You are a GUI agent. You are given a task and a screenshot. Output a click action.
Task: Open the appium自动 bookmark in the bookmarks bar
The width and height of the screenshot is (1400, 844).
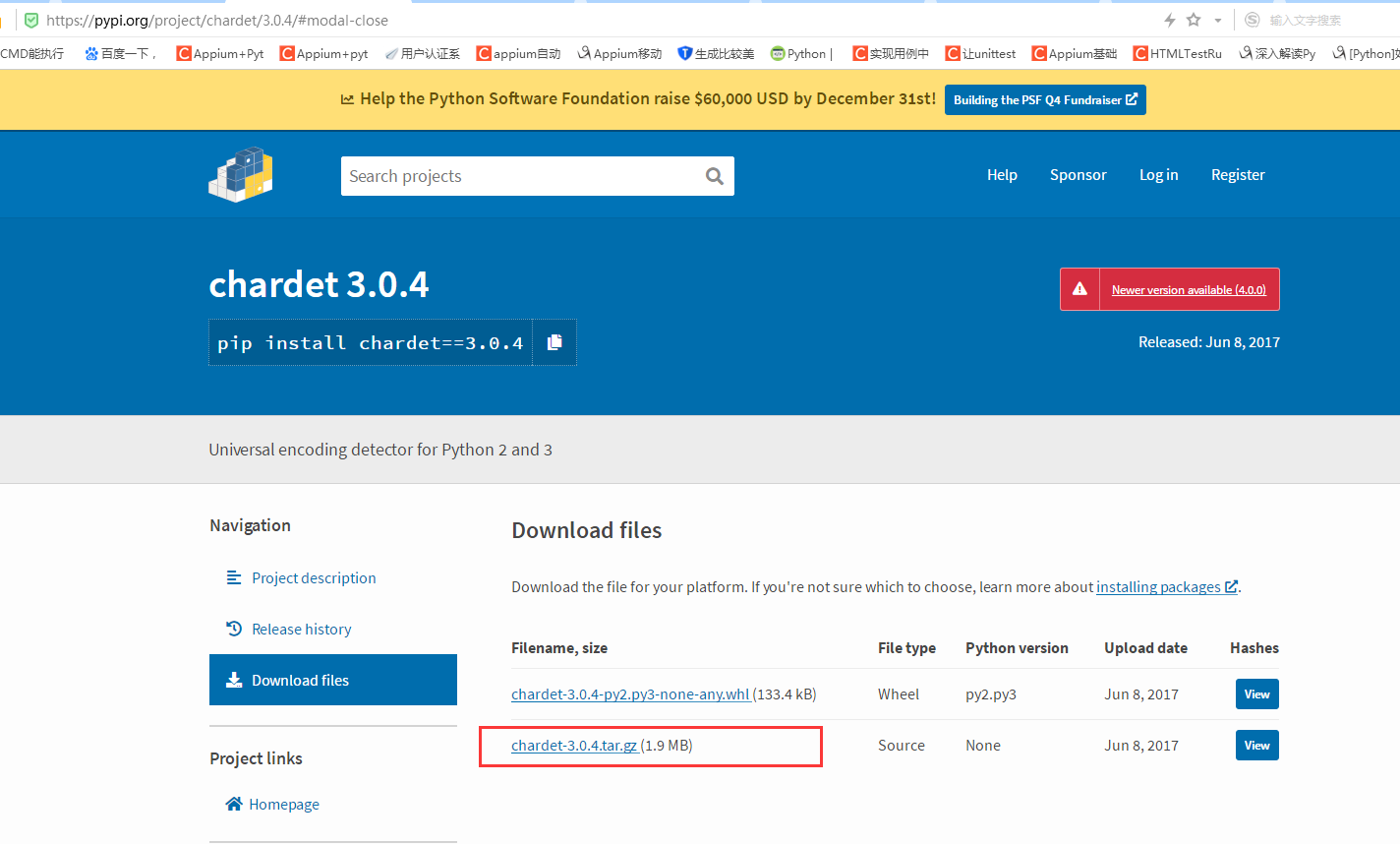point(518,53)
